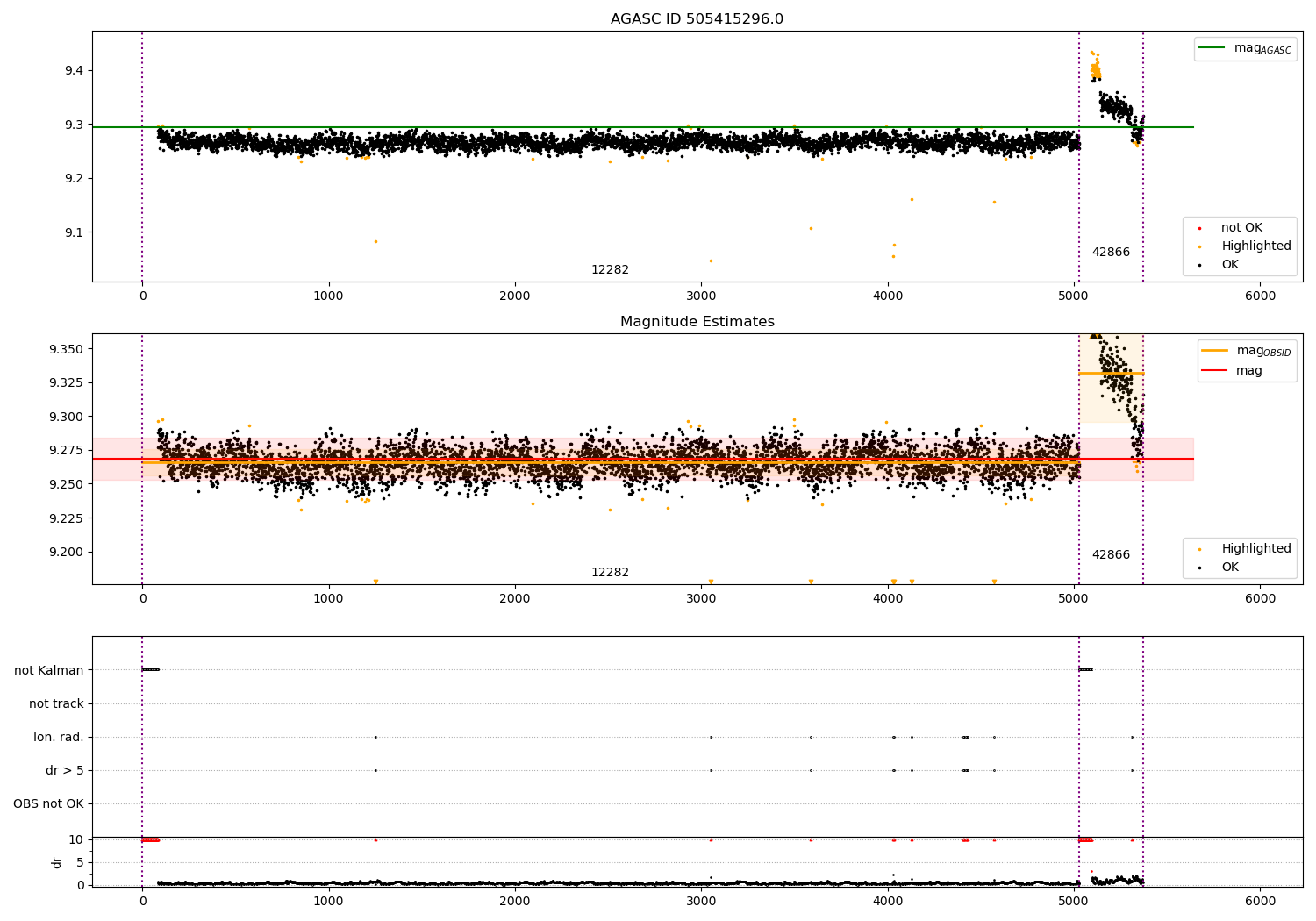Viewport: 1316px width, 921px height.
Task: Click the rotated 'dr' axis label
Action: pos(57,862)
